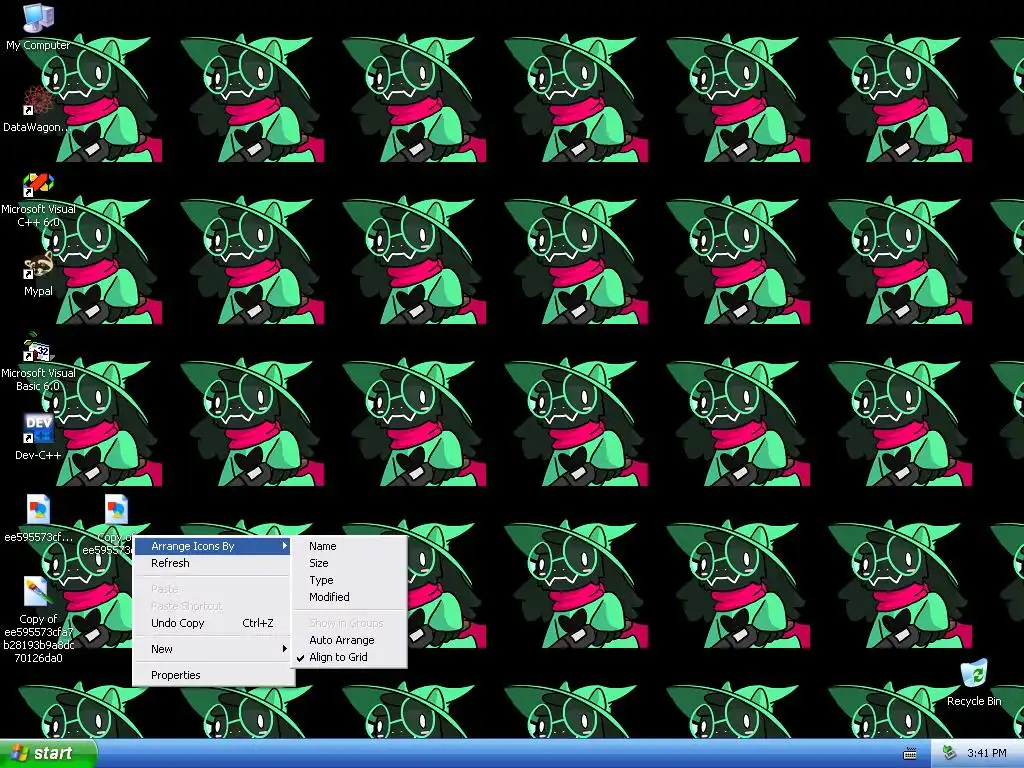Click the system tray icon next to the clock

(950, 753)
